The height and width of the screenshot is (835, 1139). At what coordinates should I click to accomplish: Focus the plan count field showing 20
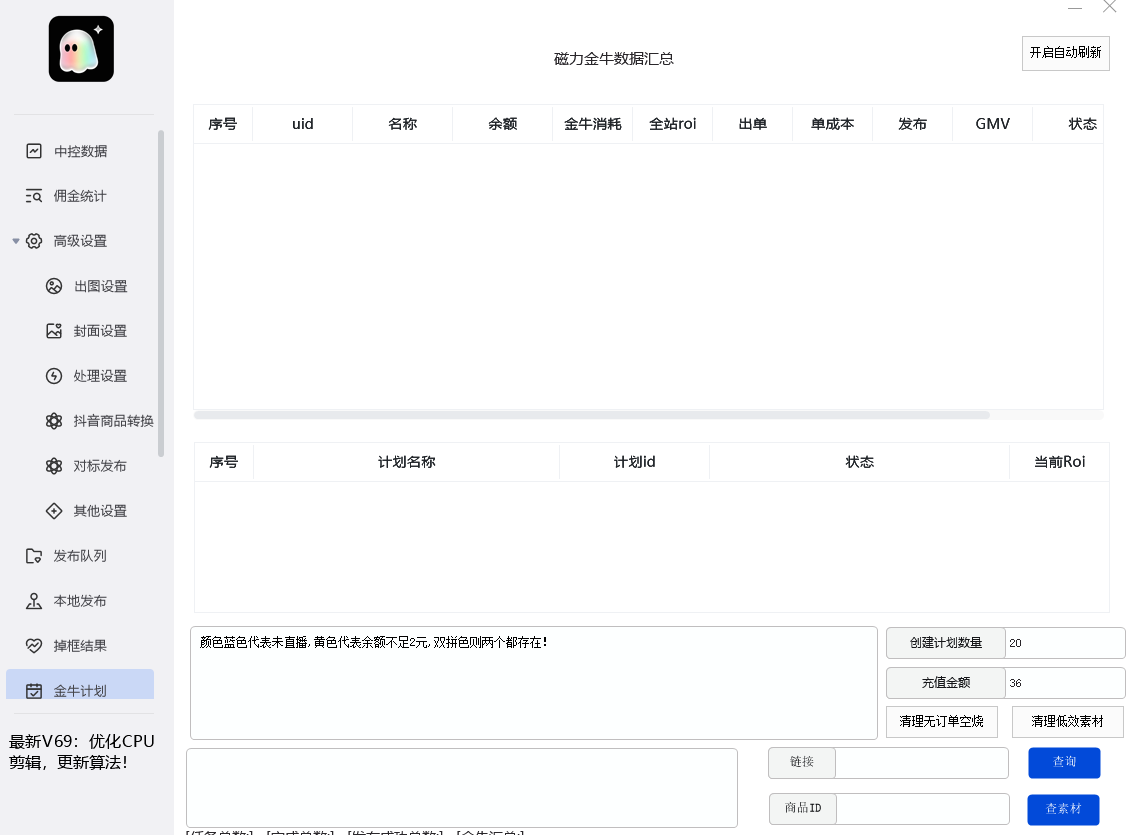pyautogui.click(x=1065, y=643)
